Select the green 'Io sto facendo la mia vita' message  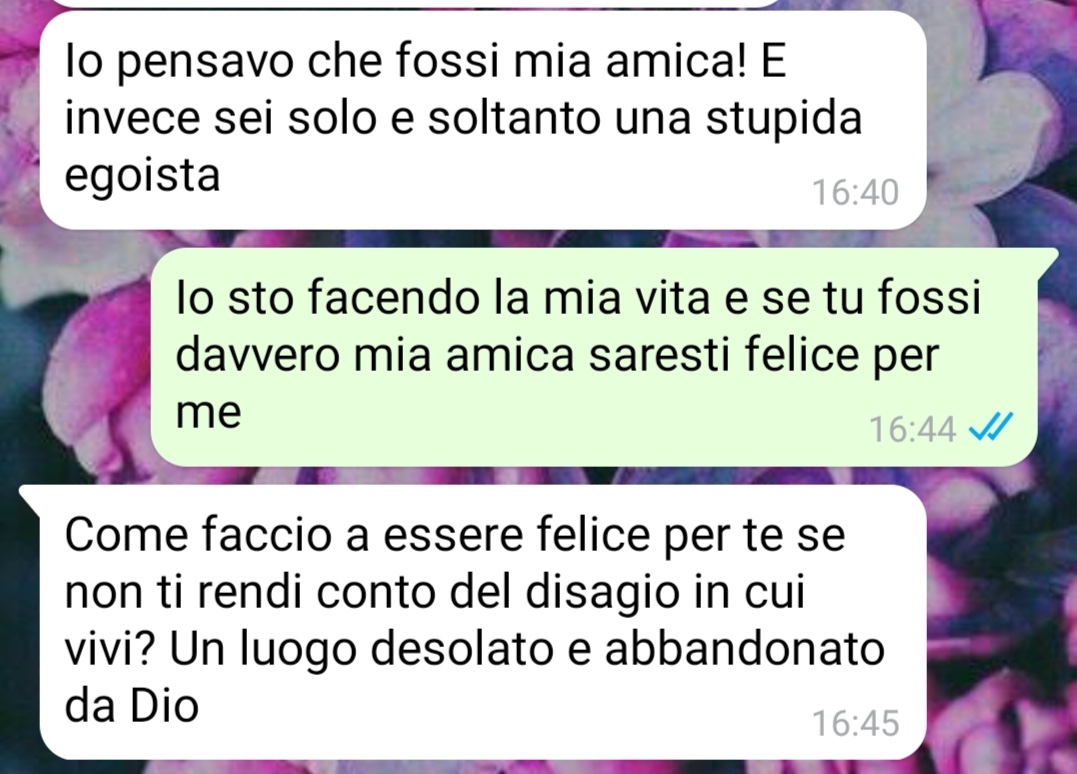click(594, 356)
